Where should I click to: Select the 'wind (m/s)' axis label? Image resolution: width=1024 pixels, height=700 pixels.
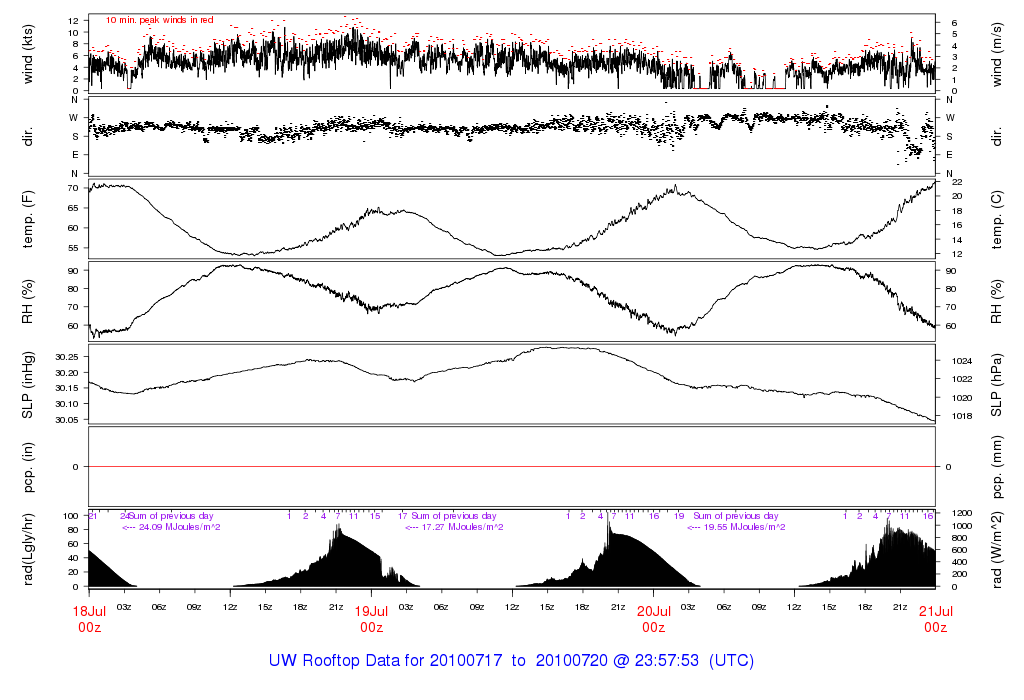pos(997,55)
